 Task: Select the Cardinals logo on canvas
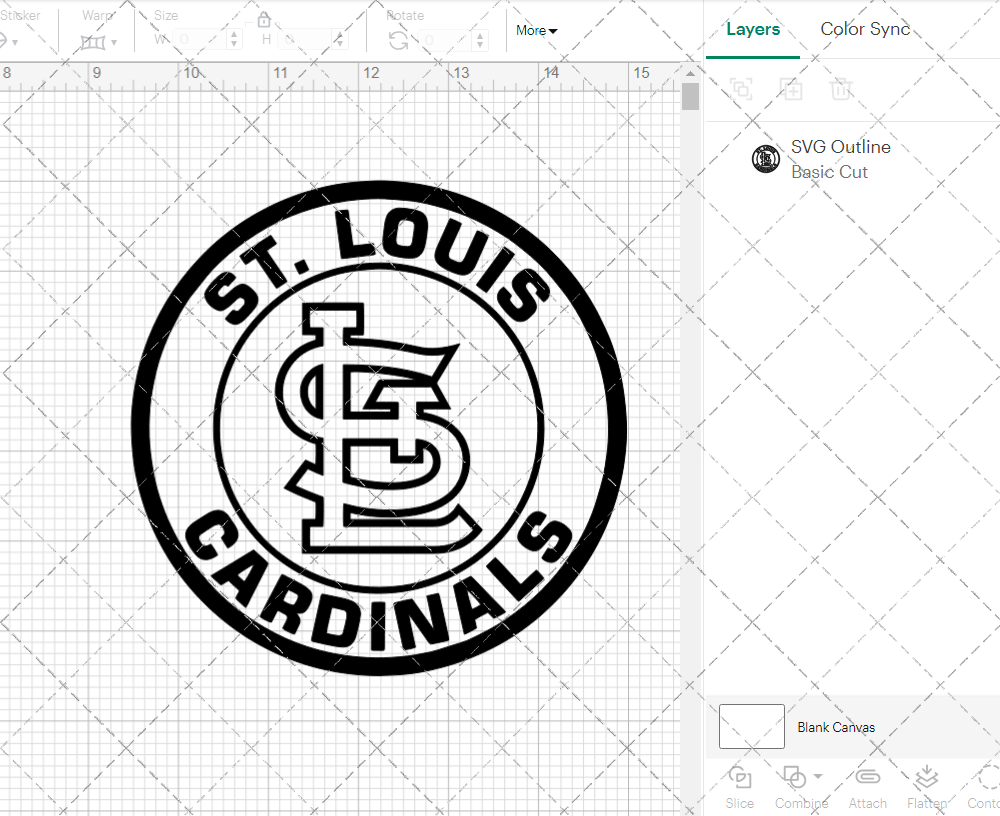click(379, 427)
